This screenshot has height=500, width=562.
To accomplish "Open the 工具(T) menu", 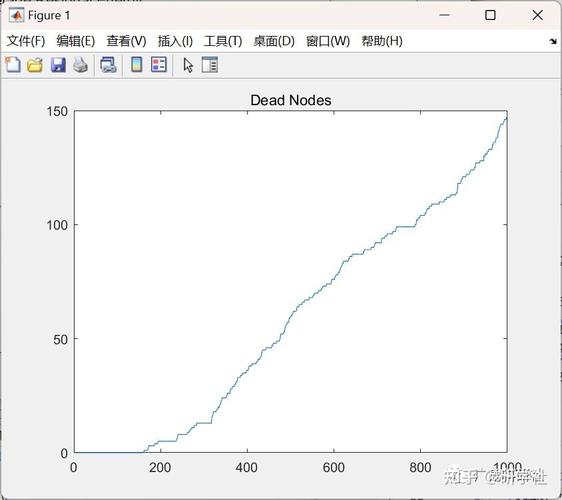I will (x=223, y=41).
